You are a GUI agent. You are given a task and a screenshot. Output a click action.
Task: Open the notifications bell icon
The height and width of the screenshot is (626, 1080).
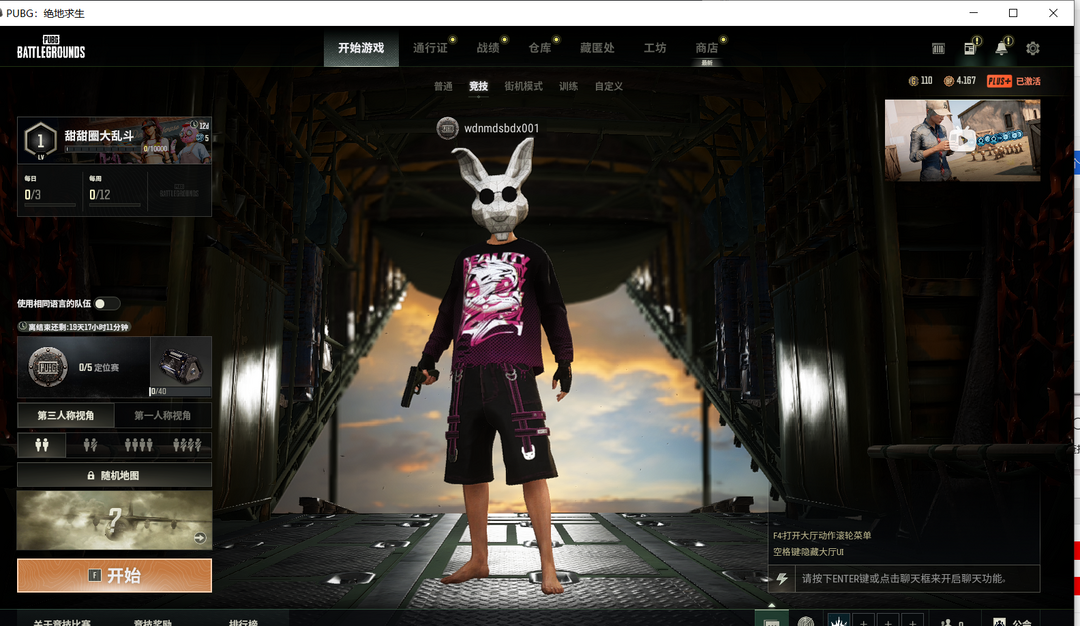[x=1001, y=48]
